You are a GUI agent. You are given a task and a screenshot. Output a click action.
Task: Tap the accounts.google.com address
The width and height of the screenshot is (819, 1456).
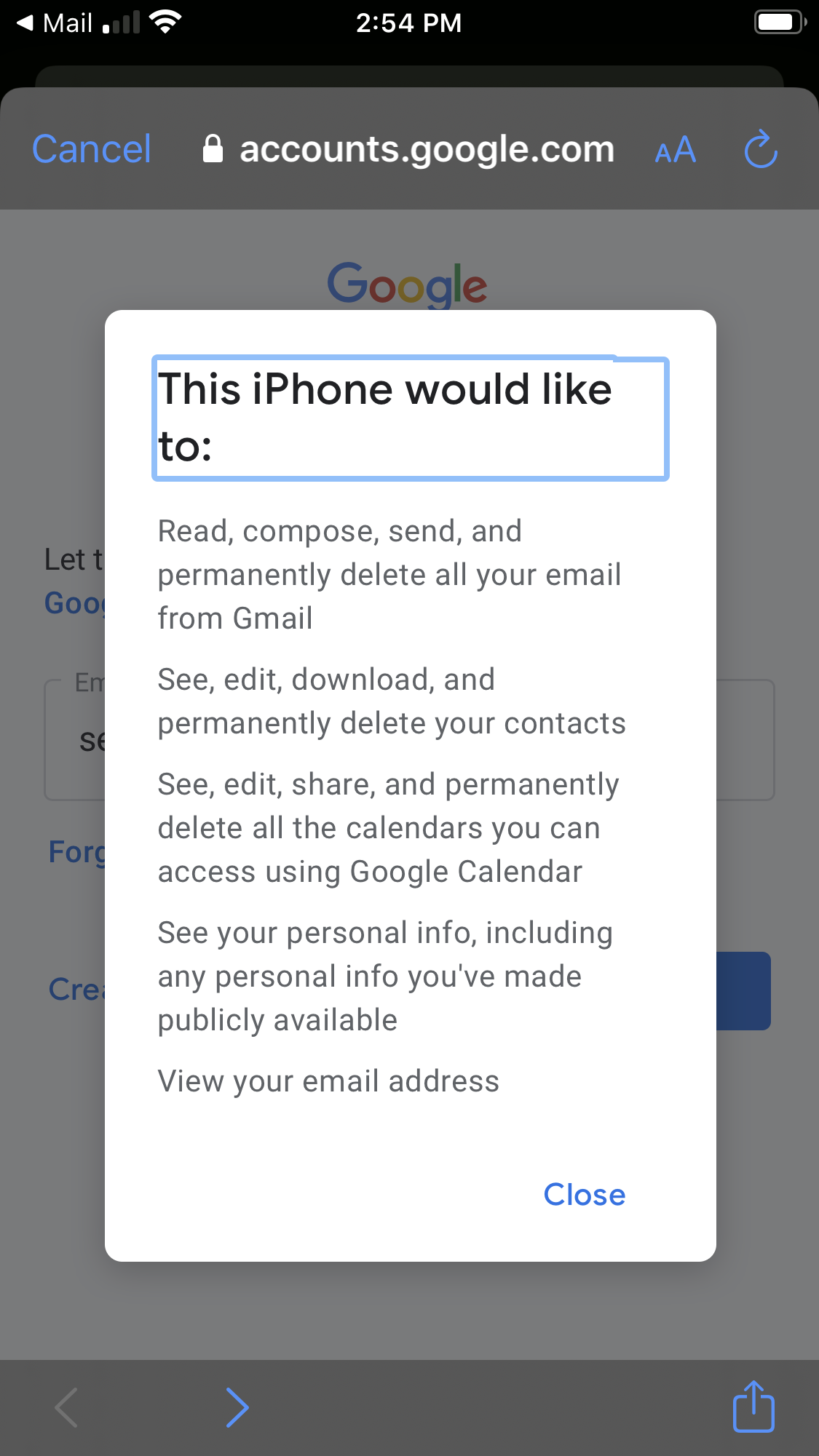point(427,149)
